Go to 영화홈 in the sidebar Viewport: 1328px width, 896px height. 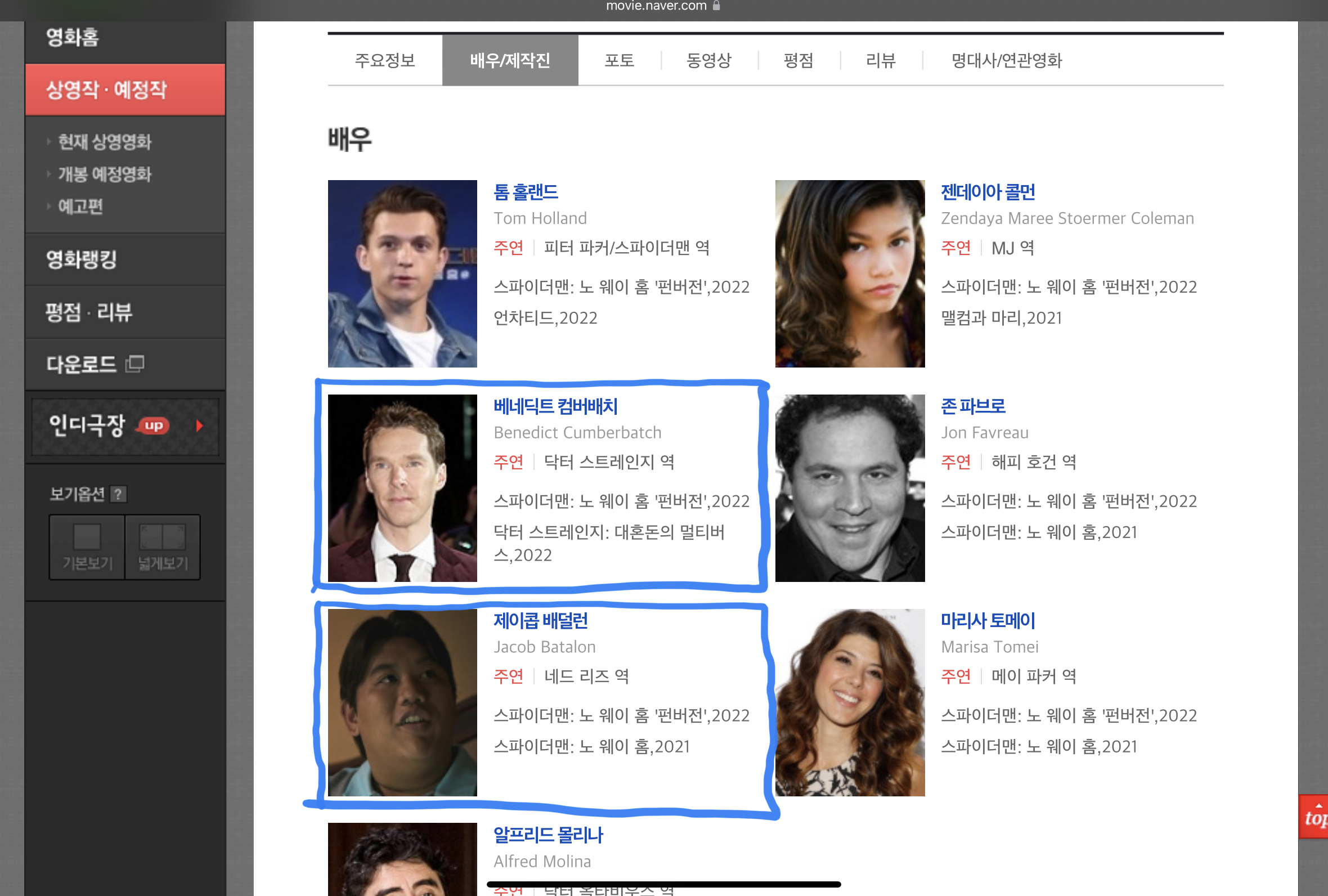[73, 37]
